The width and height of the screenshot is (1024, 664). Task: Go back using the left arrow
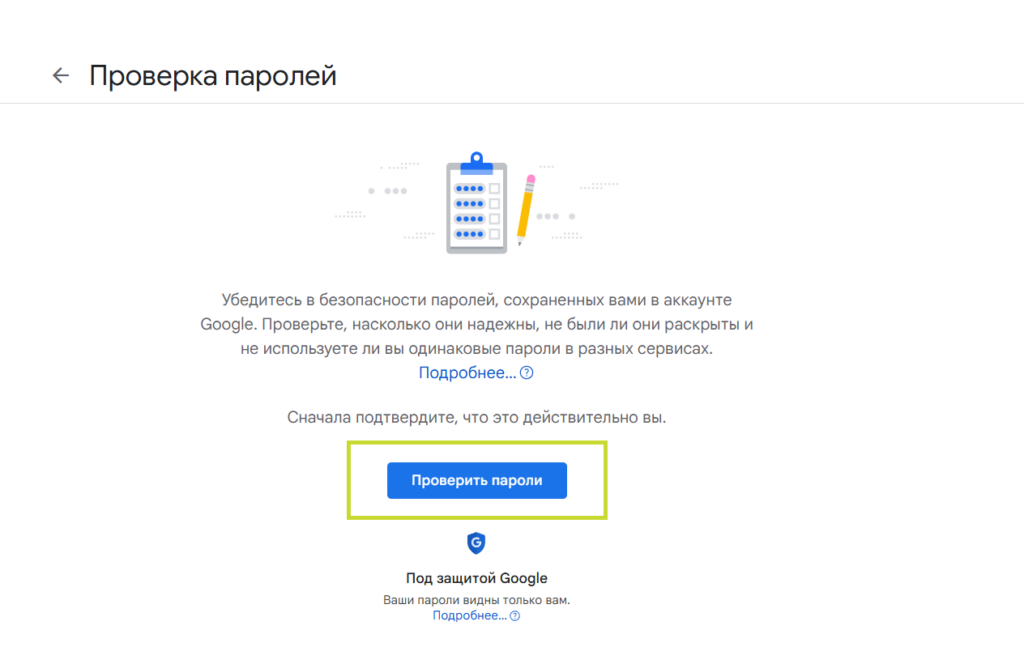pyautogui.click(x=61, y=76)
